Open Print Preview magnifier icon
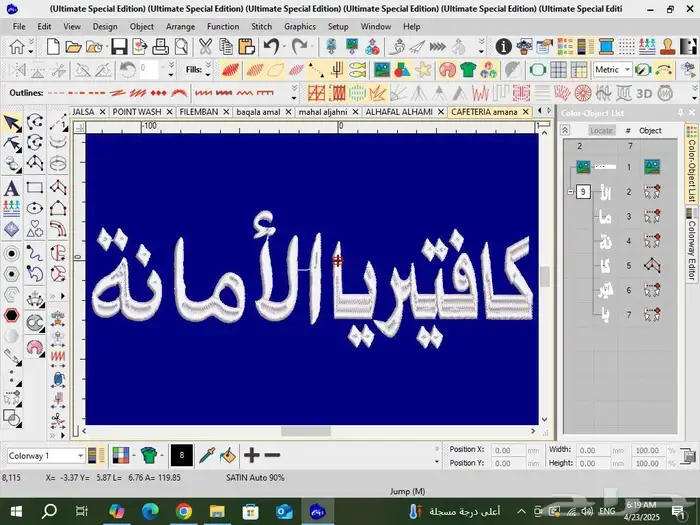The width and height of the screenshot is (700, 525). coord(181,46)
